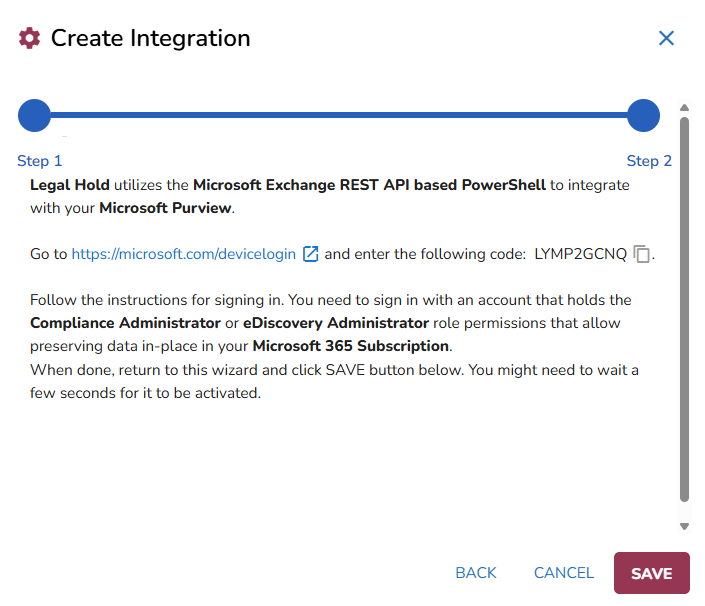Click the LYMP2GCNQ code text

[x=580, y=254]
